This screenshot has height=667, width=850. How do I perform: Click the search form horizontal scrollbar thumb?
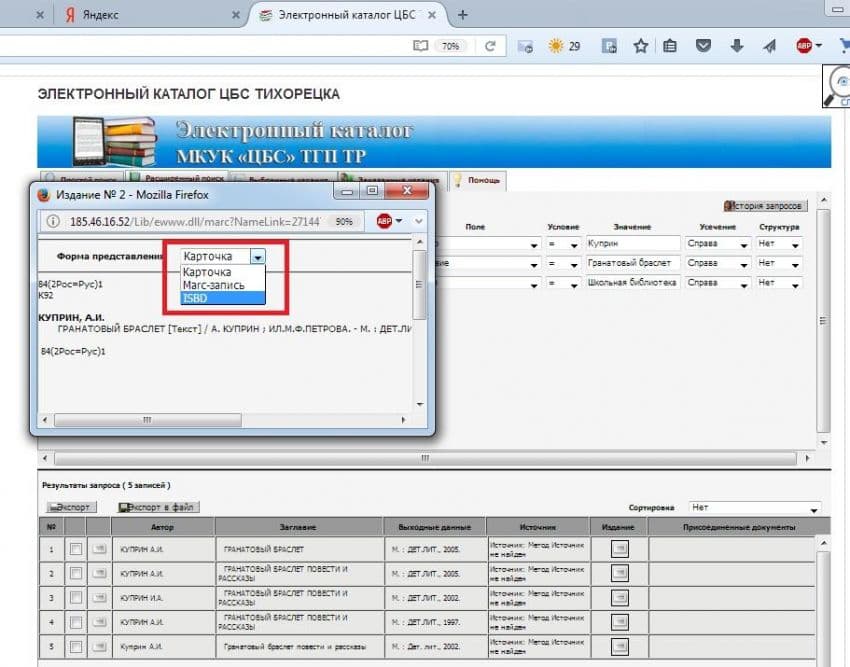pos(425,459)
